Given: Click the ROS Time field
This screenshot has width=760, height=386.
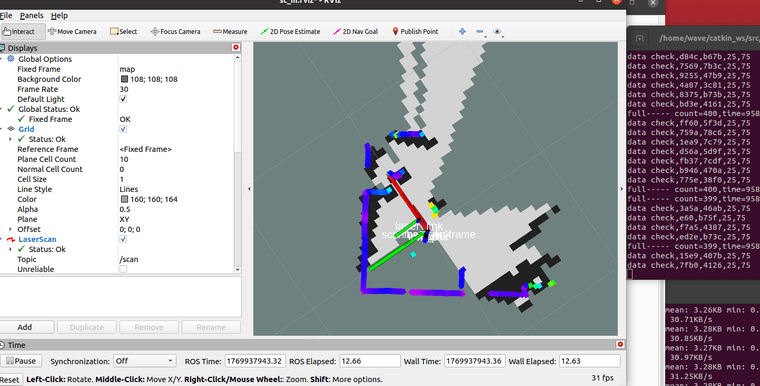Looking at the screenshot, I should click(255, 361).
